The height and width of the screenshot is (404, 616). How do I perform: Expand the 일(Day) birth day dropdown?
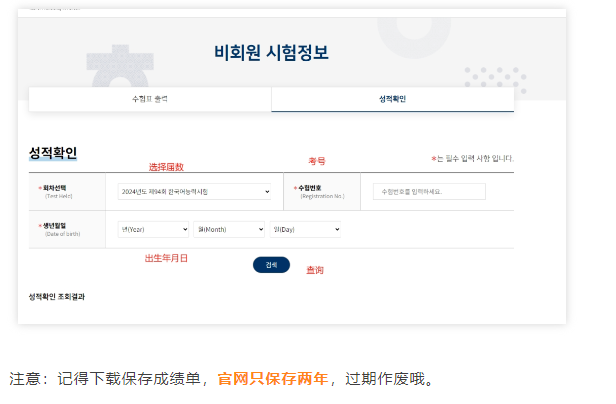[x=305, y=229]
